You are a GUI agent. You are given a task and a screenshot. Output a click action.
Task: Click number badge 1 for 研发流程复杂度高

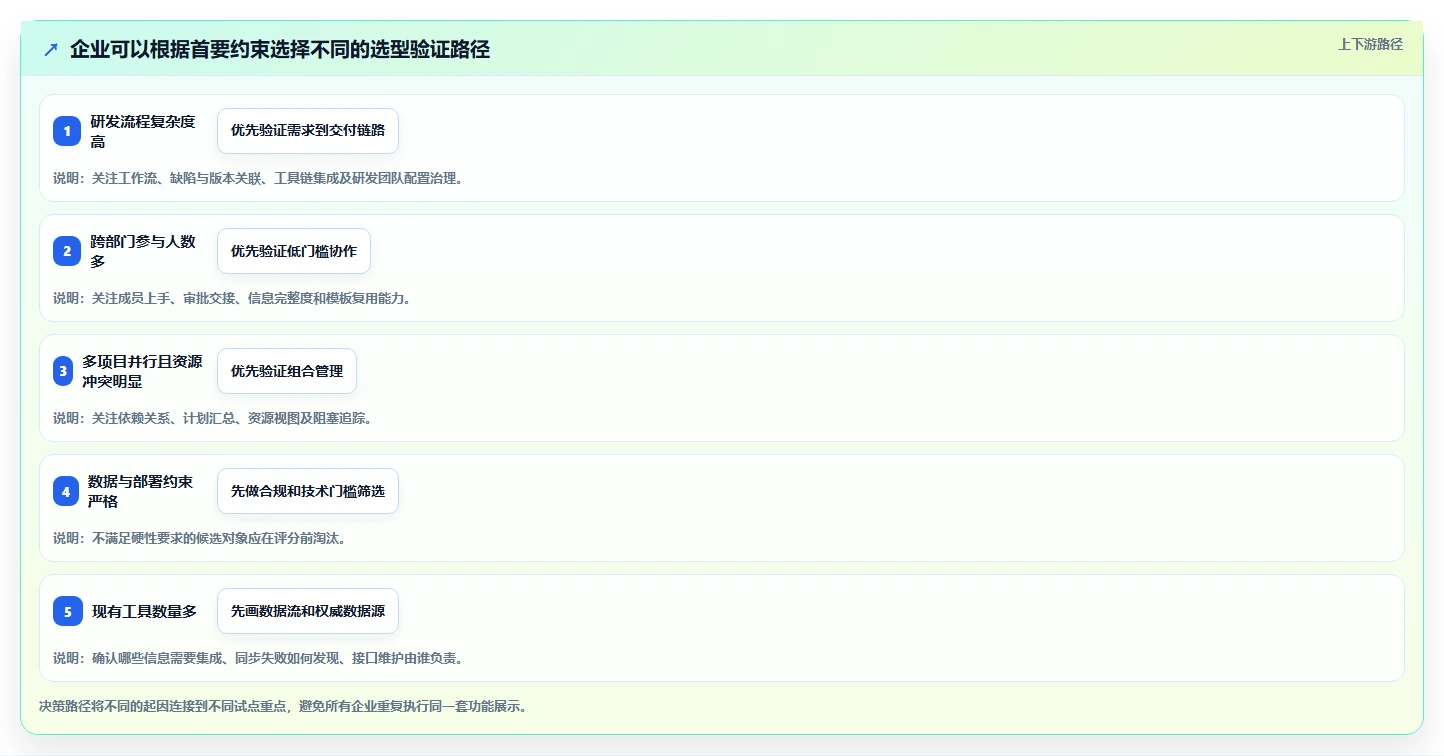(67, 131)
